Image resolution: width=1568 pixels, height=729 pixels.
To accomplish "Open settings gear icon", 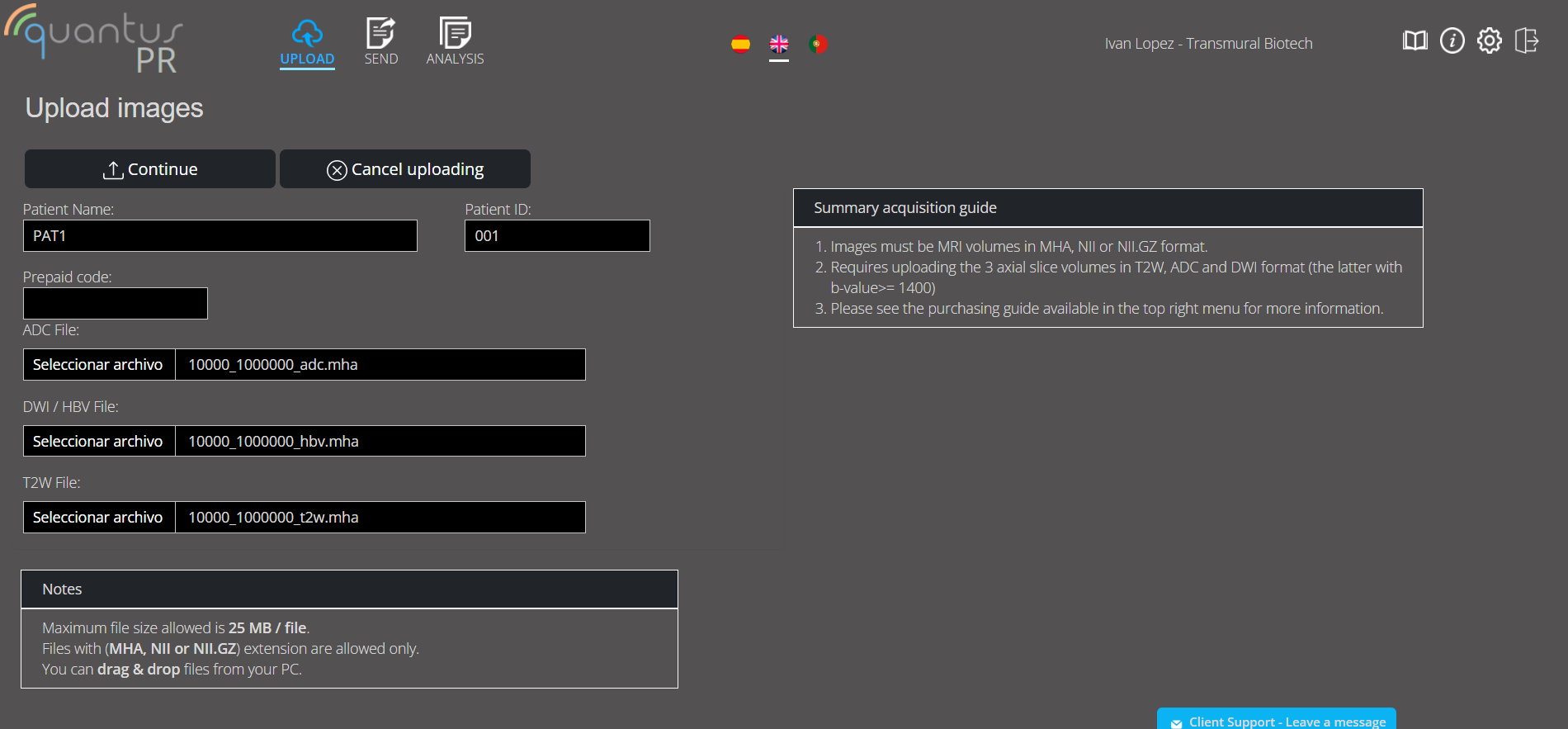I will pyautogui.click(x=1489, y=40).
